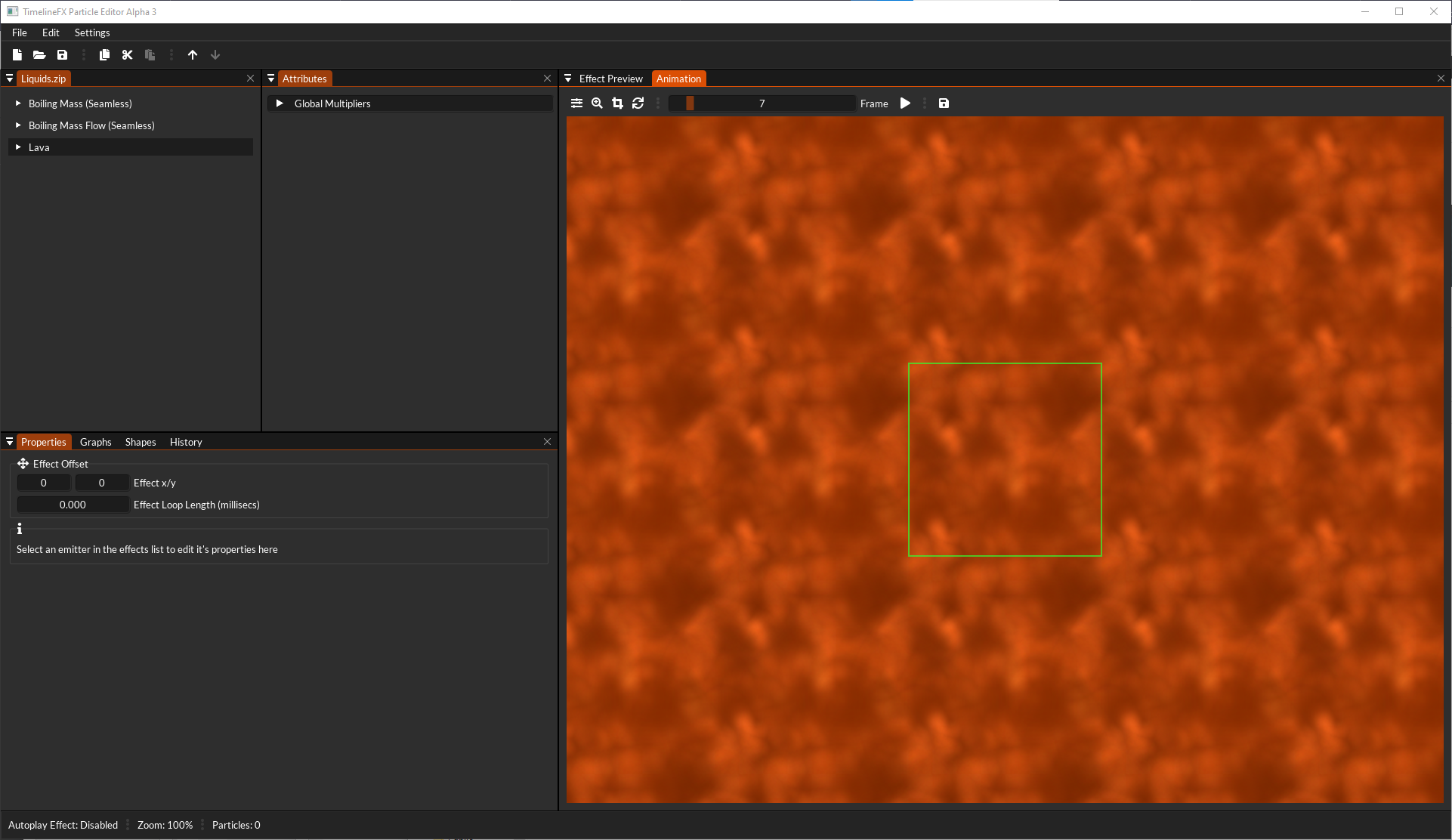Click the Particles: 0 status text
The height and width of the screenshot is (840, 1452).
click(236, 825)
